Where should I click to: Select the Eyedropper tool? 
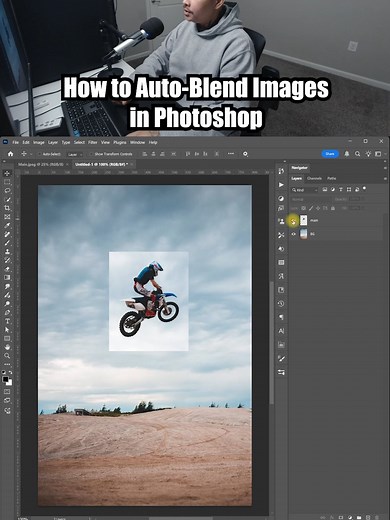7,225
